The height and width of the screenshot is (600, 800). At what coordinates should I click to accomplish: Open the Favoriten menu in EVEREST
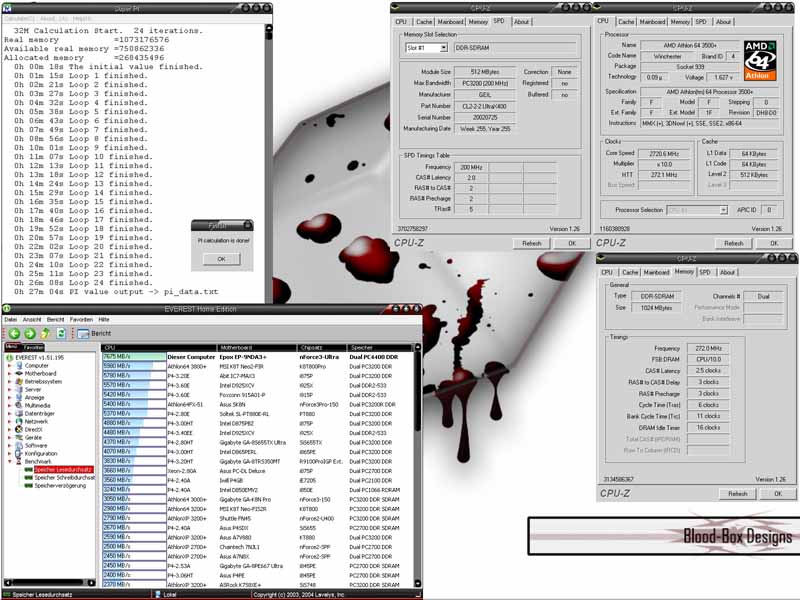(x=81, y=319)
